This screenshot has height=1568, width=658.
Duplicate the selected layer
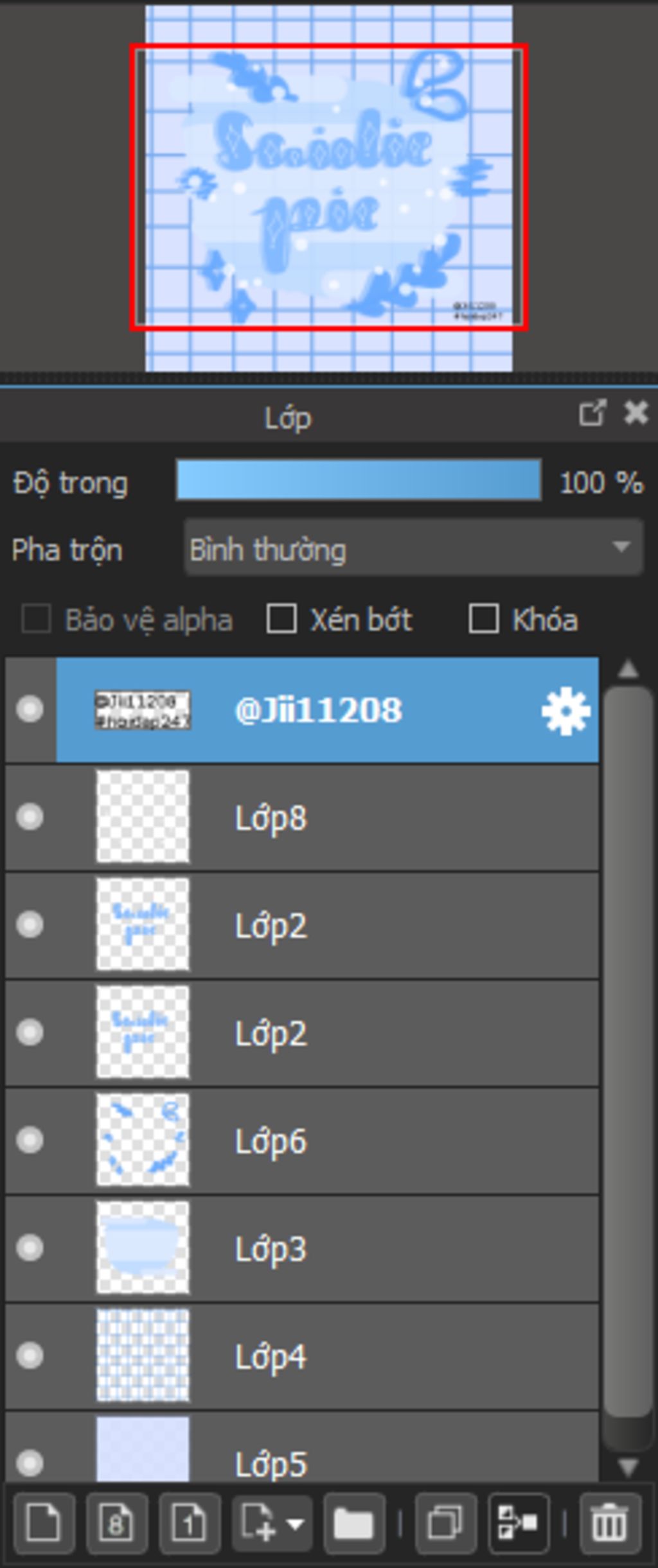445,1523
